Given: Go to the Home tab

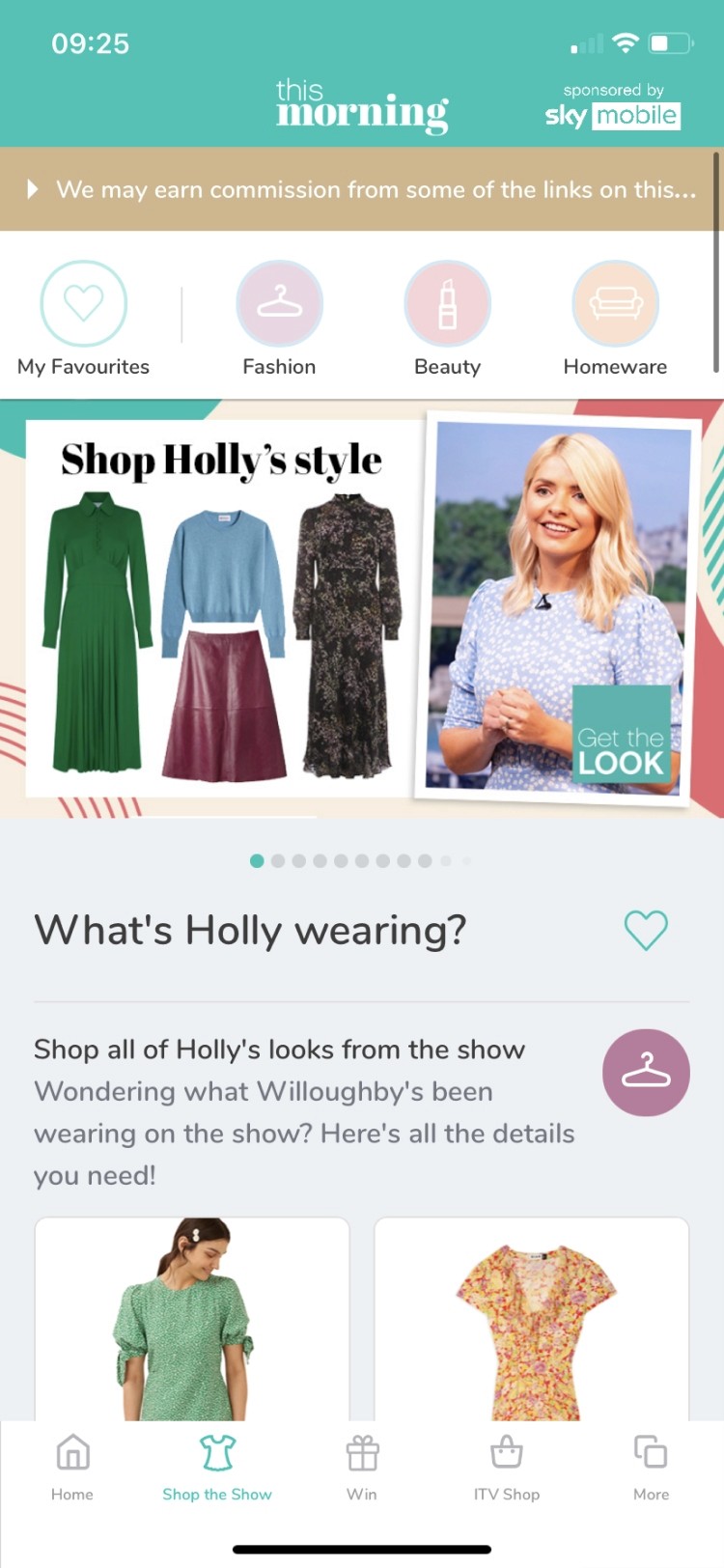Looking at the screenshot, I should pos(72,1467).
